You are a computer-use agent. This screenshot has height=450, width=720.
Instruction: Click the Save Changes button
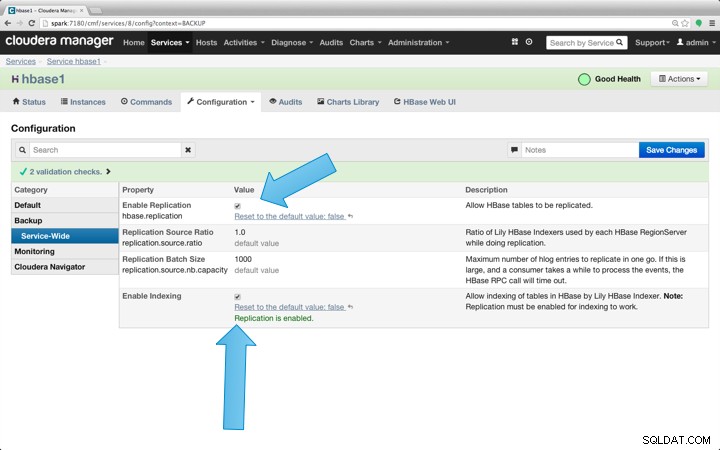671,150
